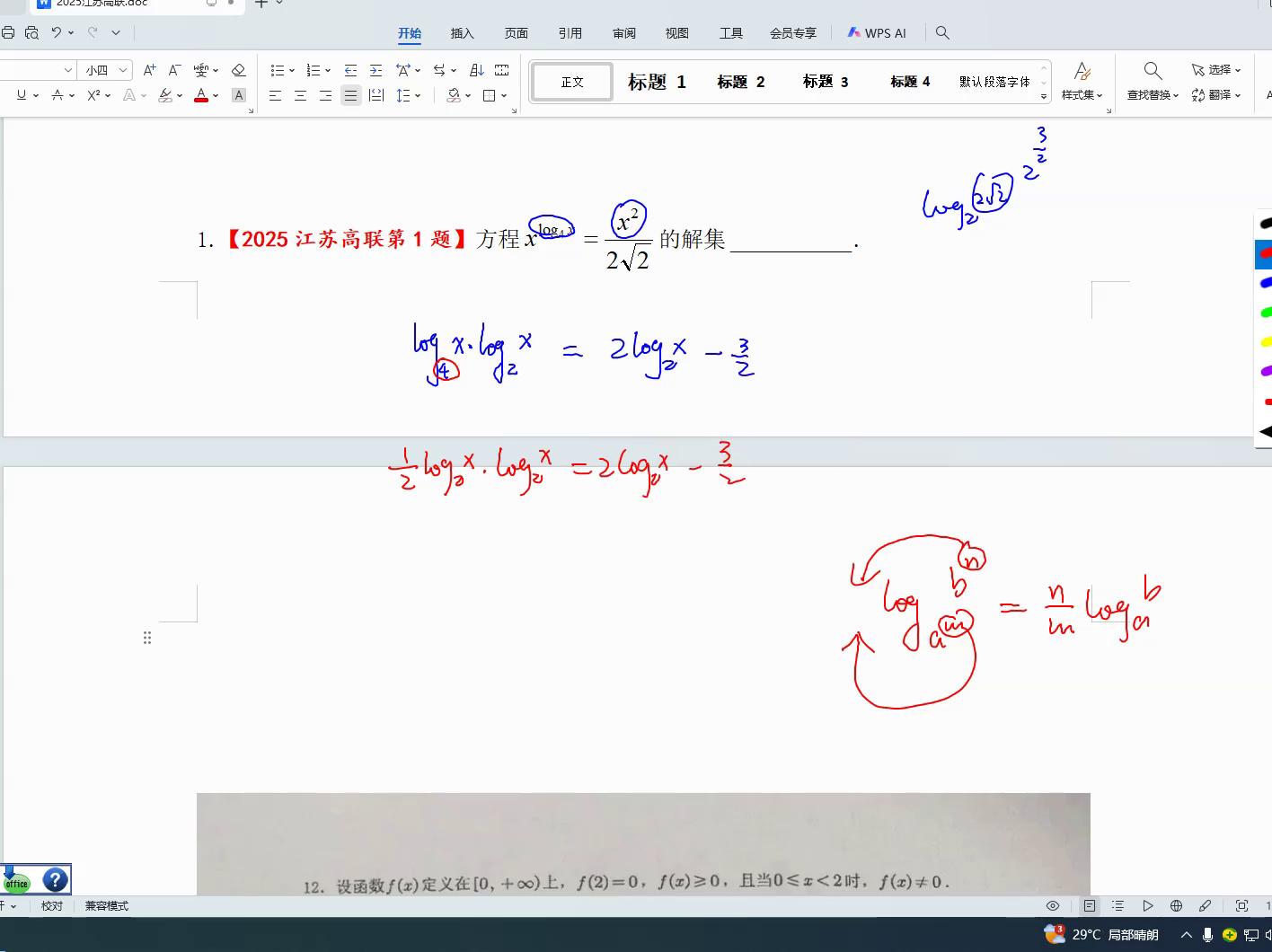Click the undo arrow icon
This screenshot has width=1272, height=952.
(x=57, y=32)
